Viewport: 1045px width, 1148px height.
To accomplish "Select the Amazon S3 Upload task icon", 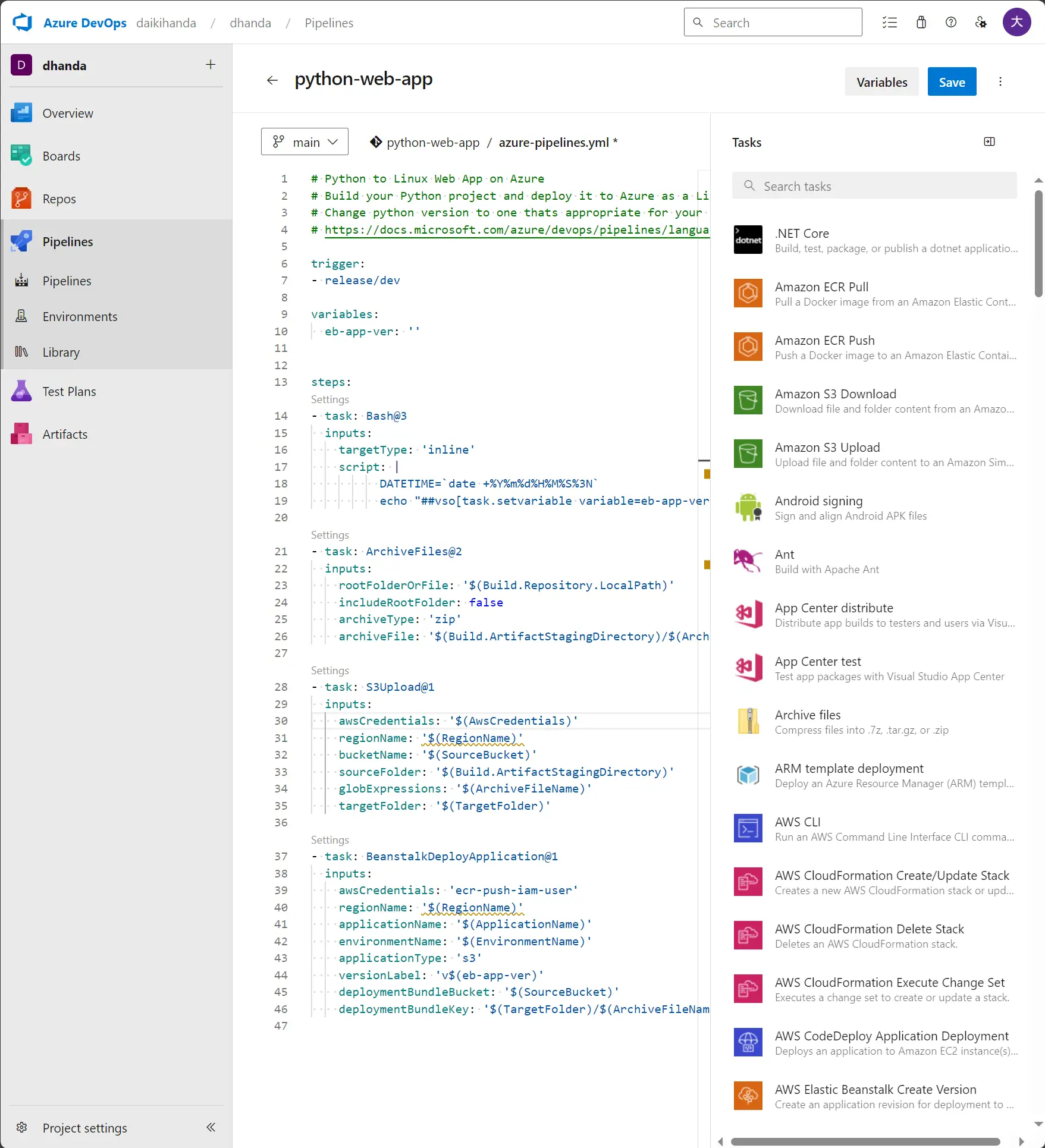I will coord(748,454).
